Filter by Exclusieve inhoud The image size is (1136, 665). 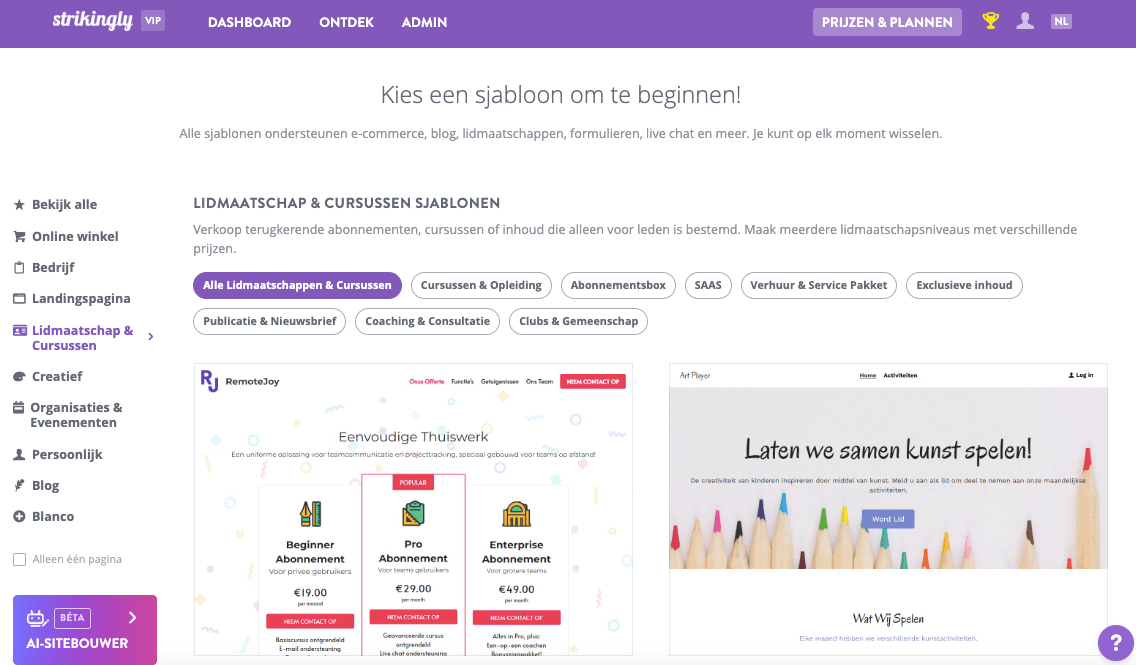[x=964, y=285]
